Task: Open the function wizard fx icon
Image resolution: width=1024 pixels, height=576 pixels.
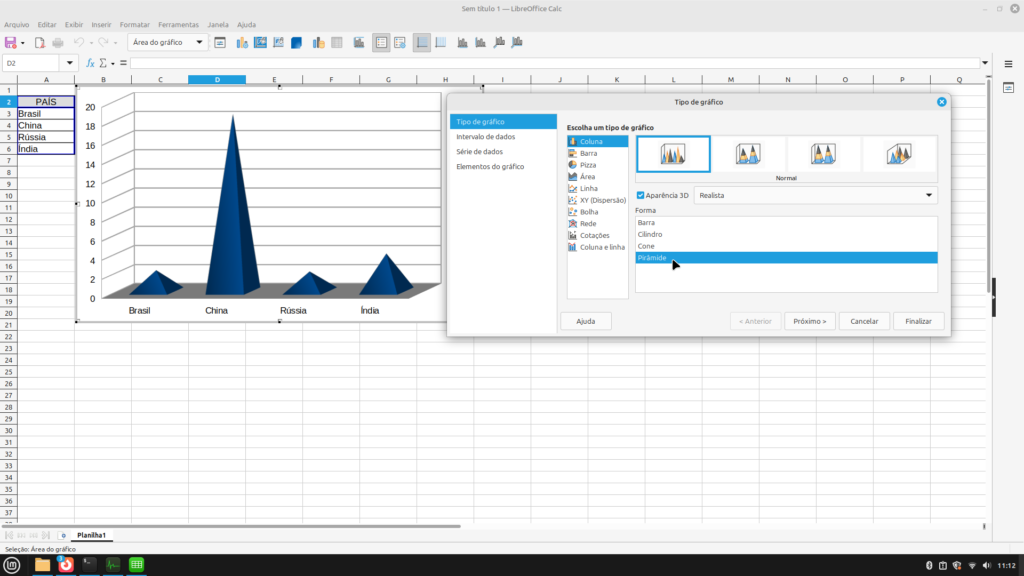Action: [x=88, y=63]
